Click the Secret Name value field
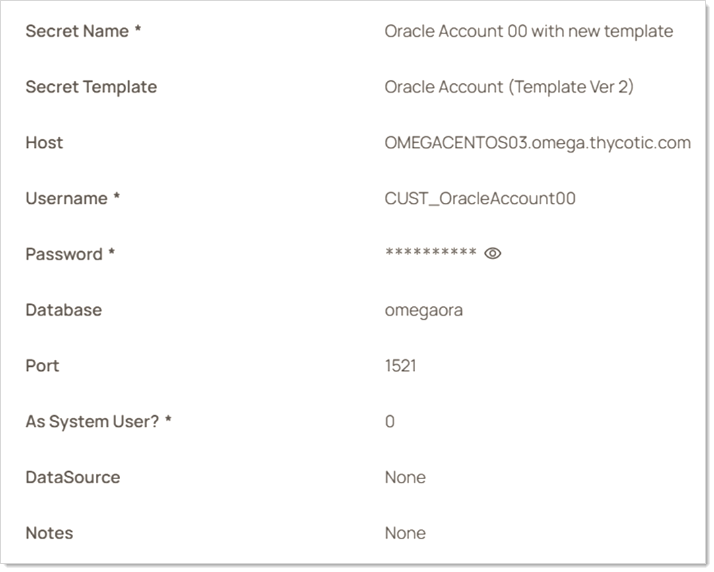Viewport: 714px width, 572px height. point(528,31)
